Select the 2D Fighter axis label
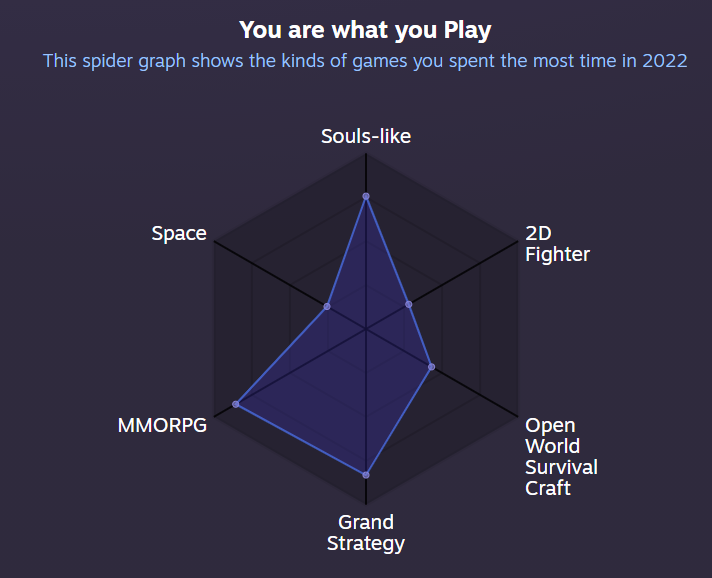This screenshot has height=578, width=712. (x=557, y=244)
